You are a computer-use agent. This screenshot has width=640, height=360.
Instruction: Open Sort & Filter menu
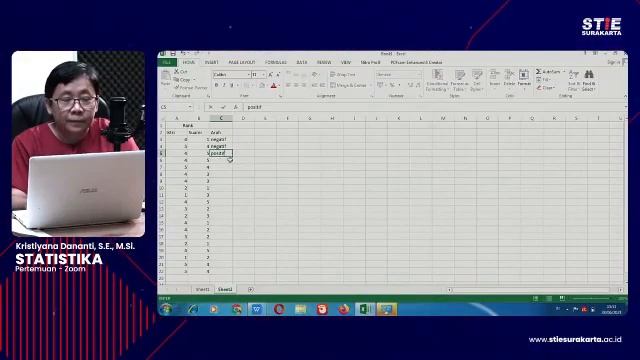coord(573,80)
